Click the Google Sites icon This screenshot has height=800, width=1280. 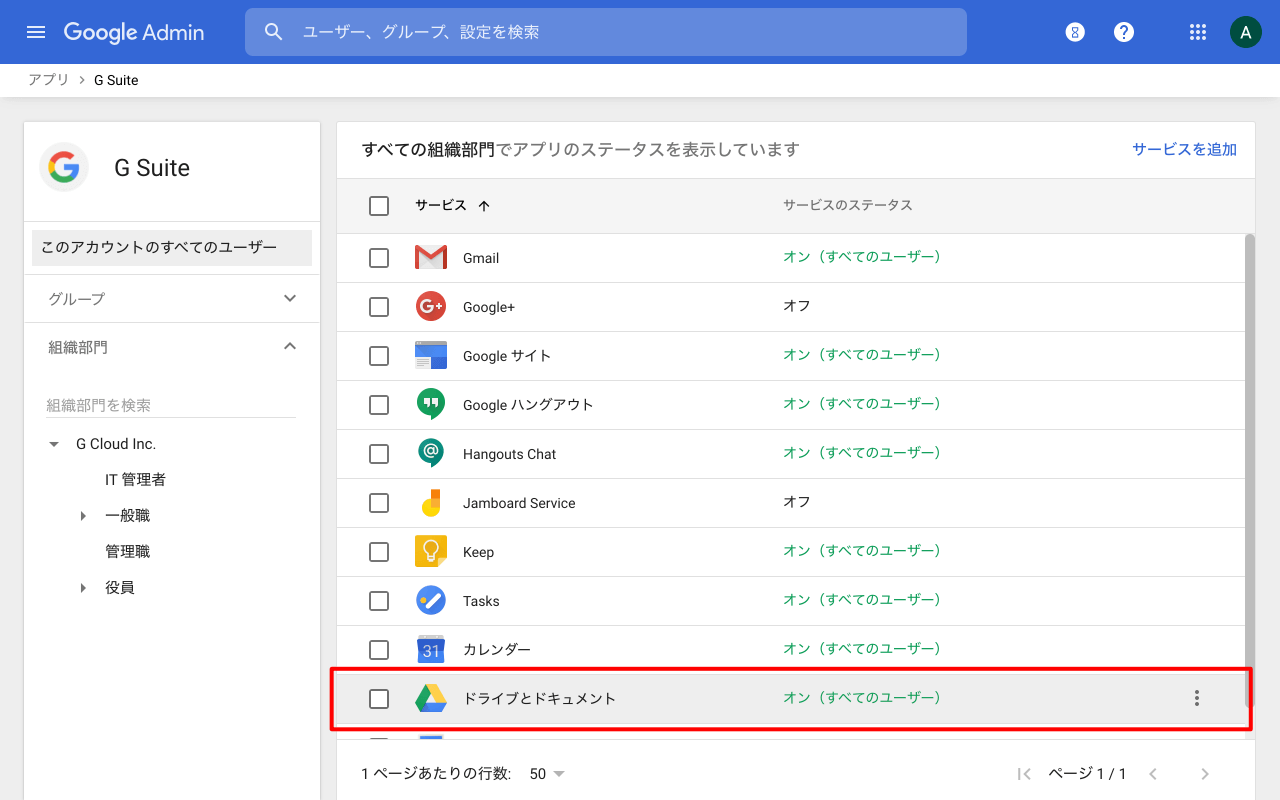[431, 356]
